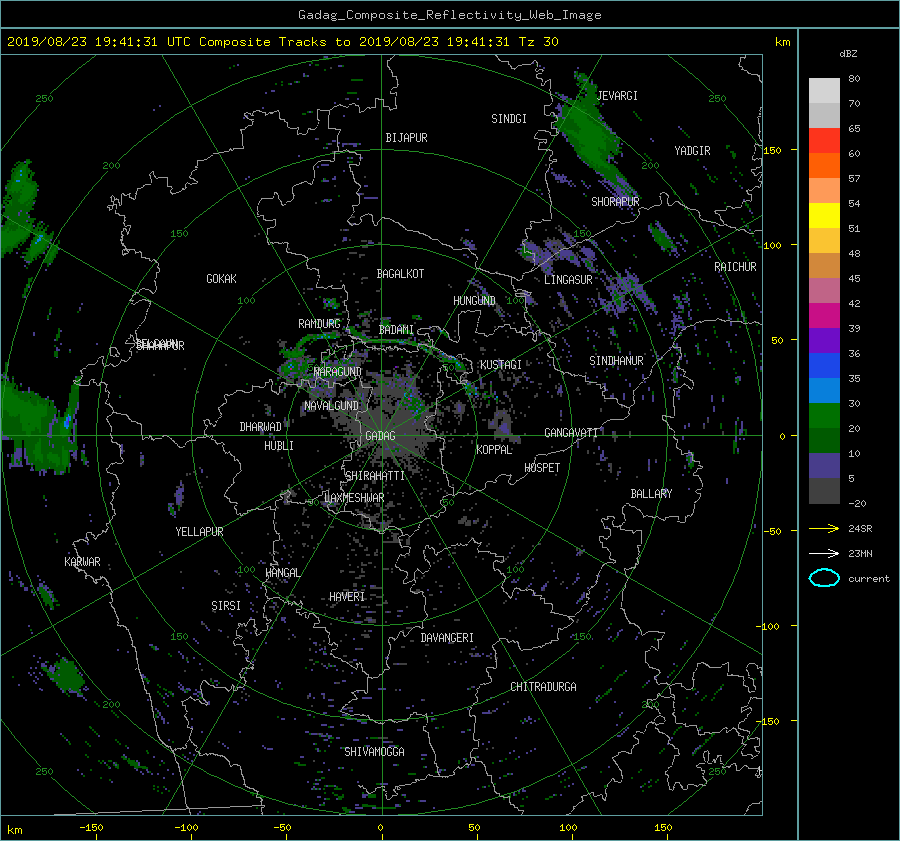This screenshot has height=841, width=900.
Task: Click the -150 value on bottom axis
Action: coord(91,828)
